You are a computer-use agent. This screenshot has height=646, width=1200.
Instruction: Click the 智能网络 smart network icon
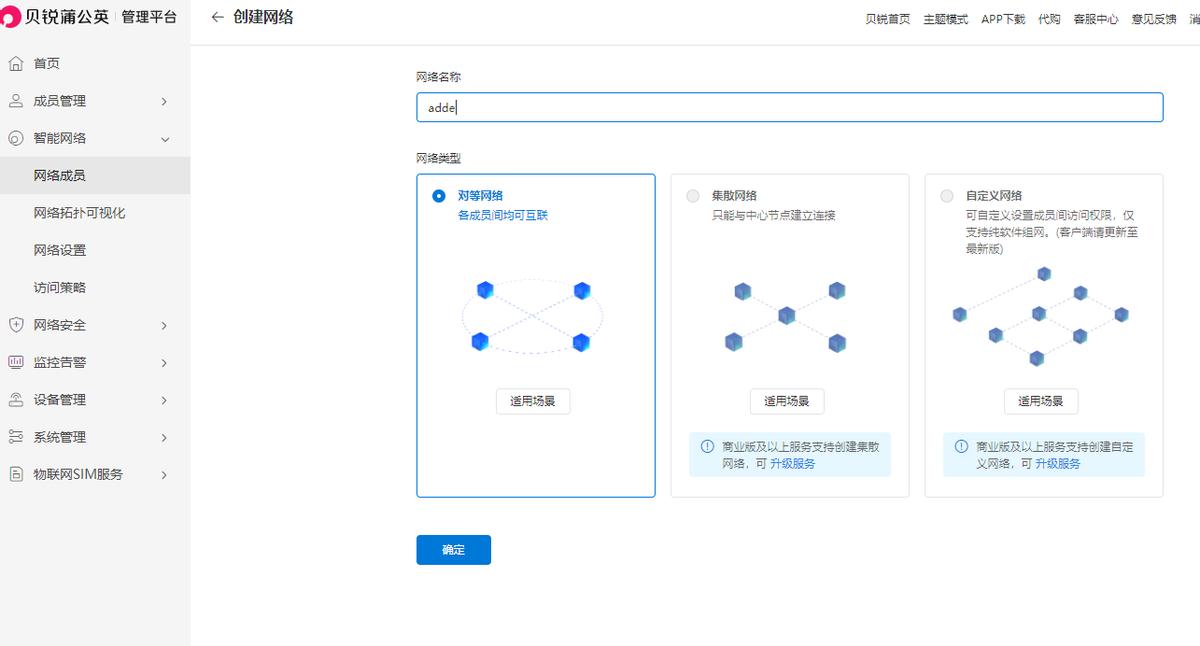[15, 138]
